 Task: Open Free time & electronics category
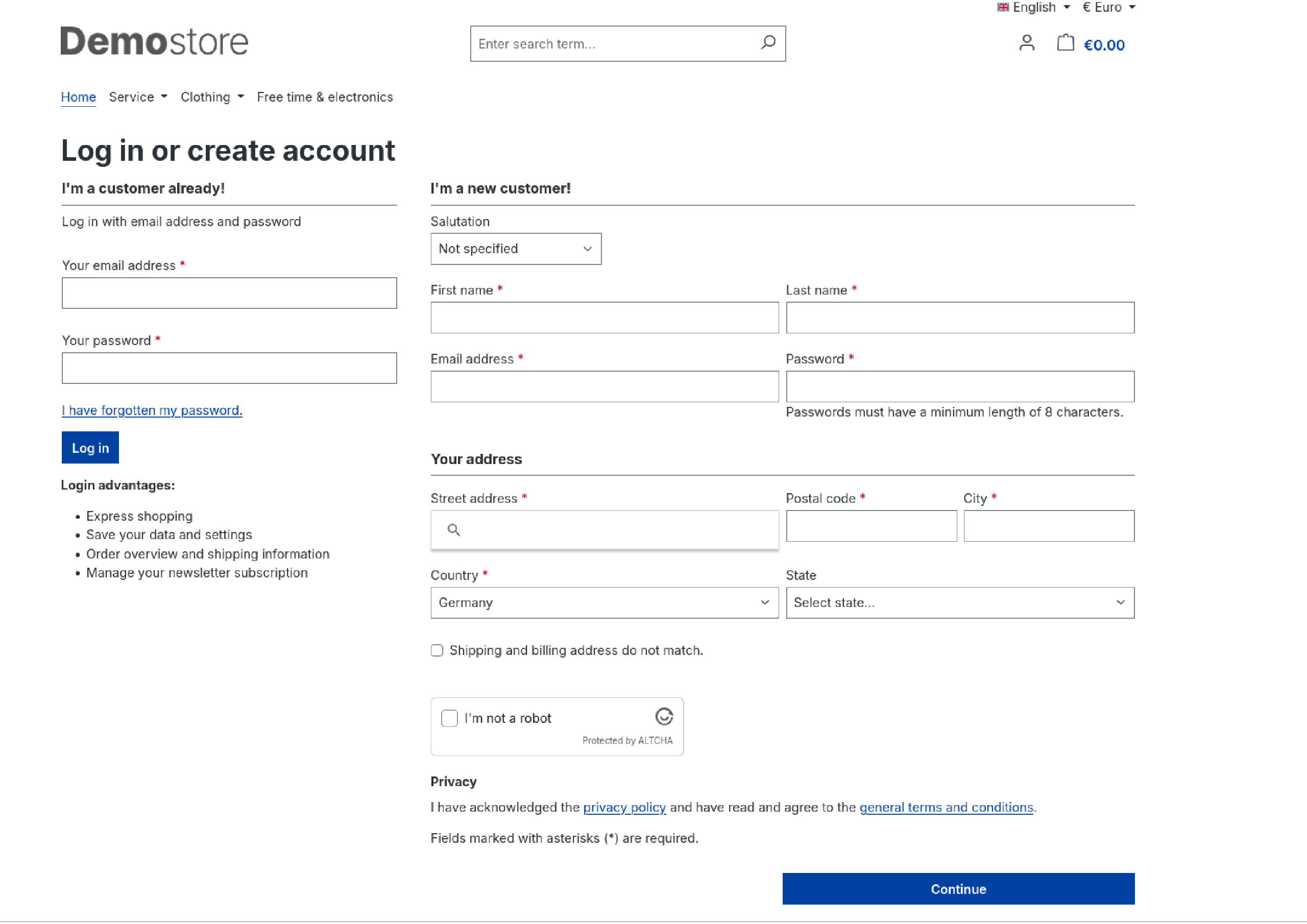(x=325, y=97)
